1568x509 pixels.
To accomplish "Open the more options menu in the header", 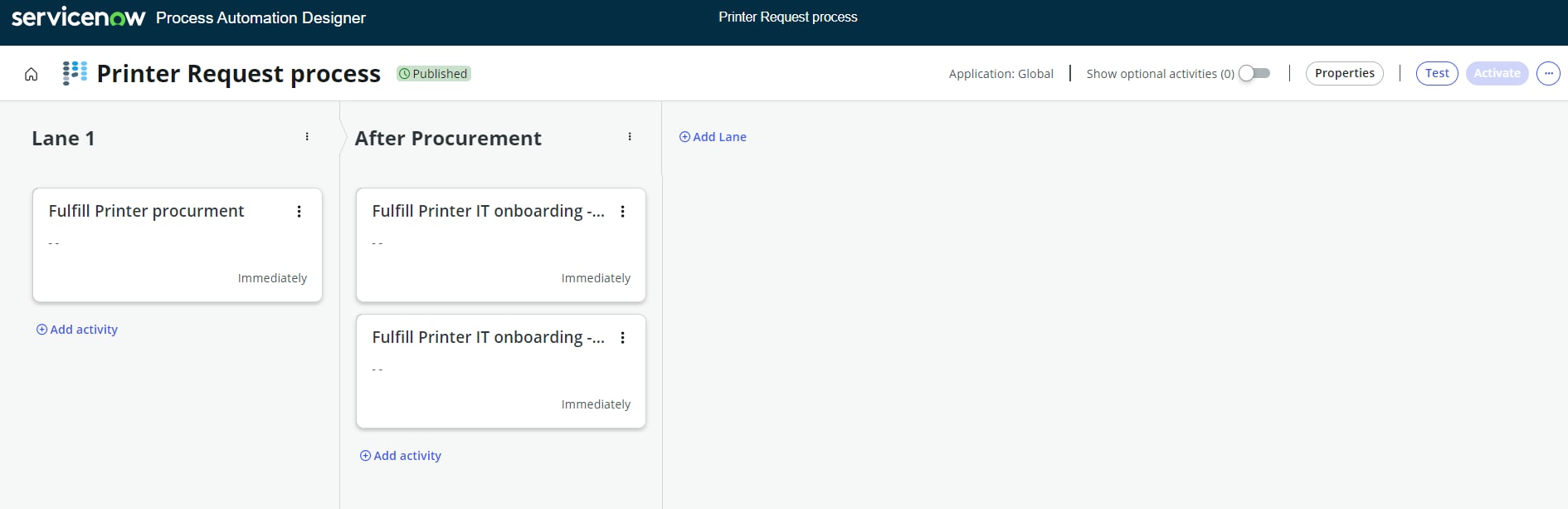I will coord(1548,73).
